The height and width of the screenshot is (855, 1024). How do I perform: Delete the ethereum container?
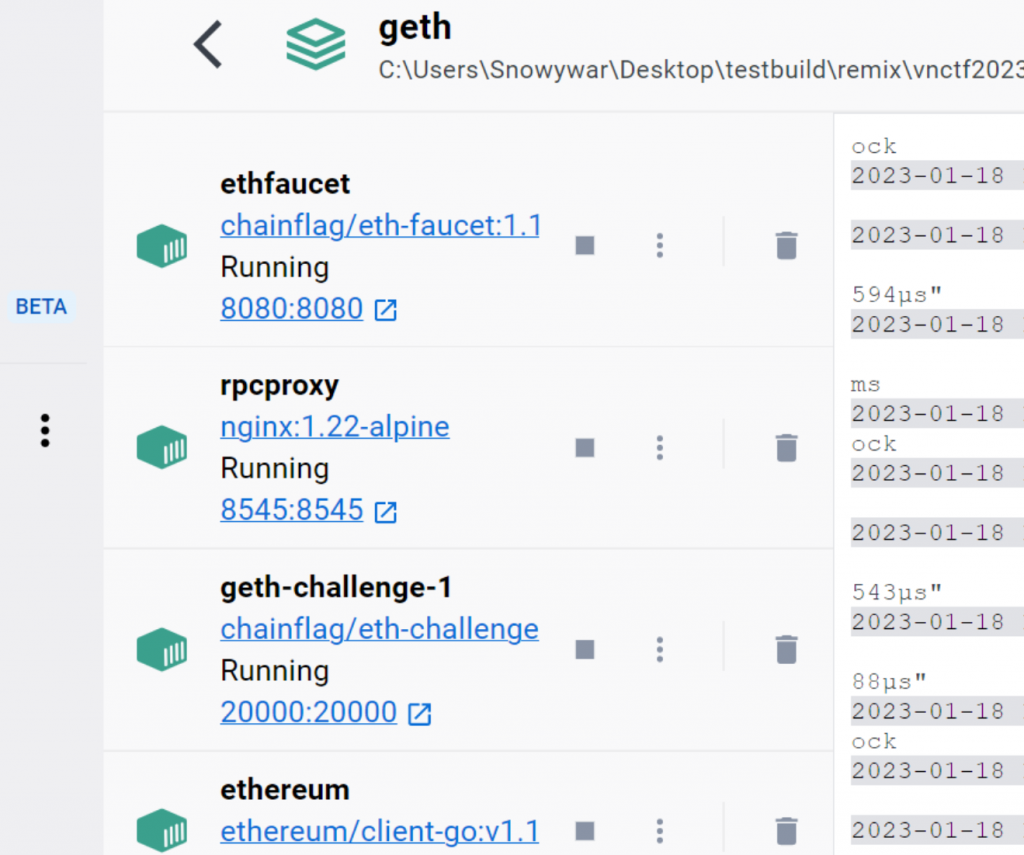click(x=787, y=830)
